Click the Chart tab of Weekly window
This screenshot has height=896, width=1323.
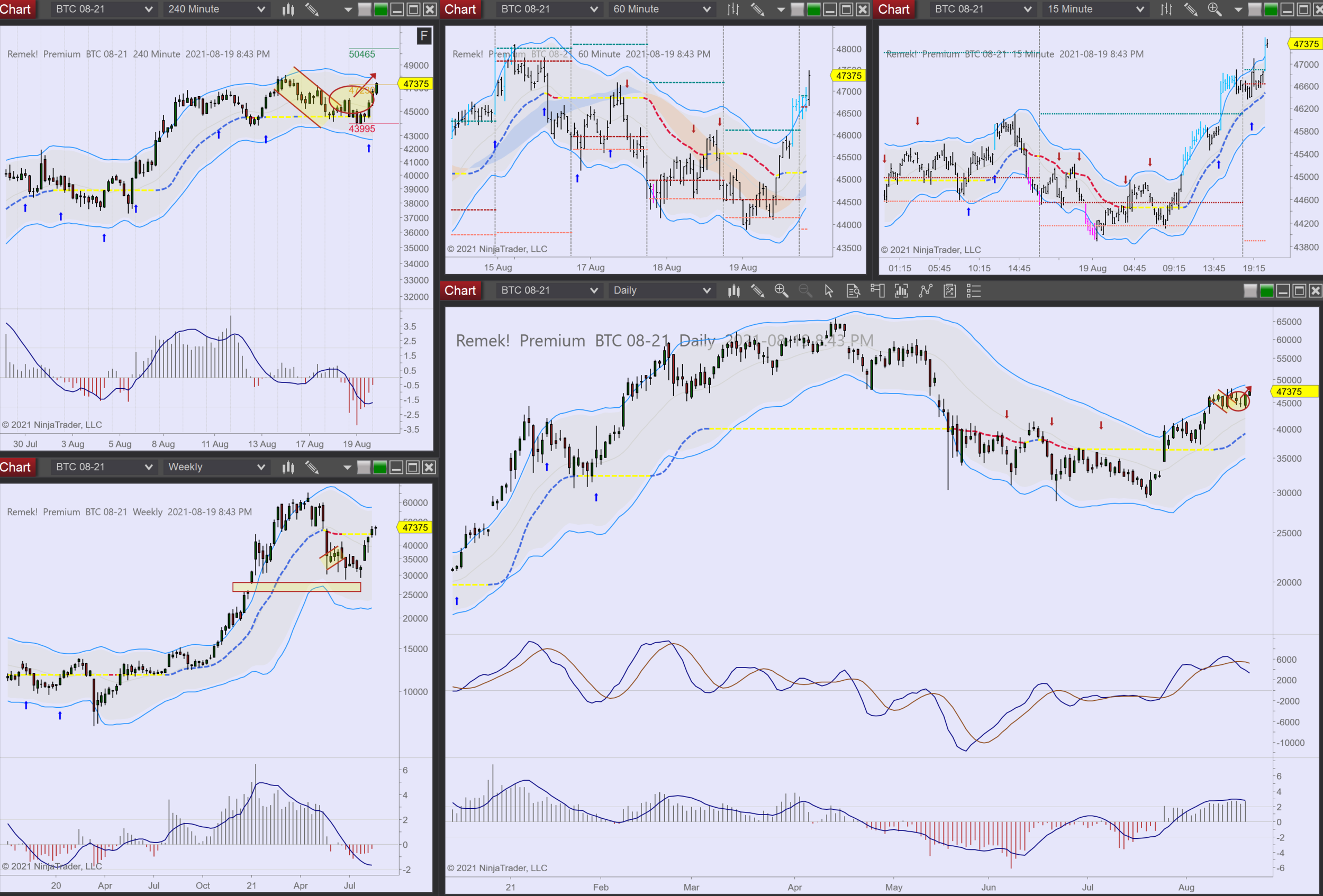(16, 467)
